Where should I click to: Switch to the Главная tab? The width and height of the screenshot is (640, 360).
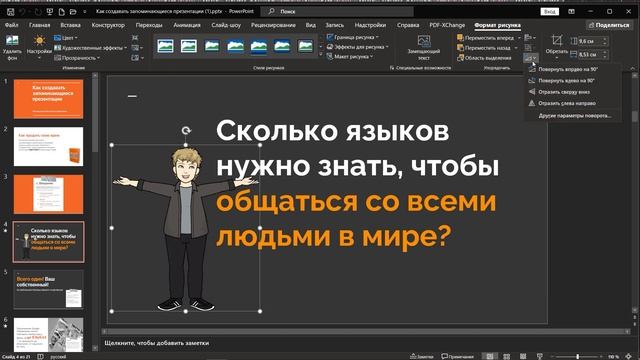40,25
